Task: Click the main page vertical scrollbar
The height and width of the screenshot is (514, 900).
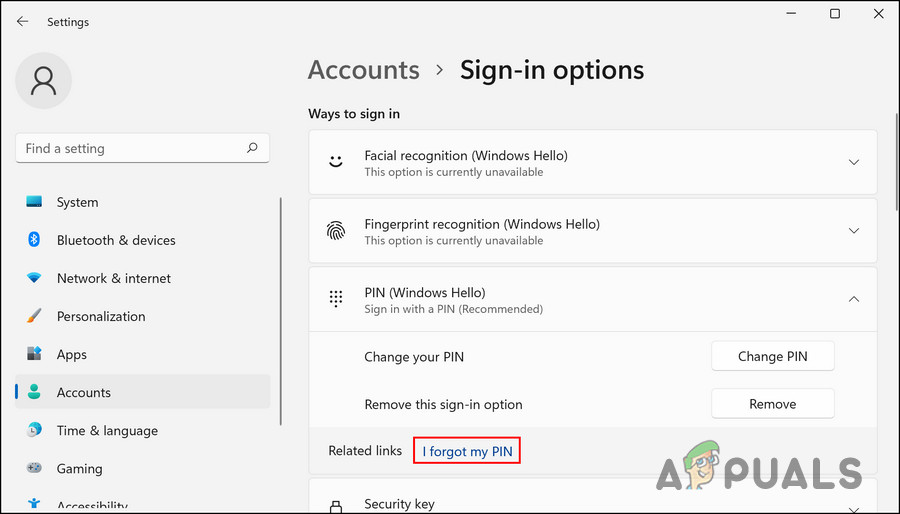Action: tap(897, 162)
